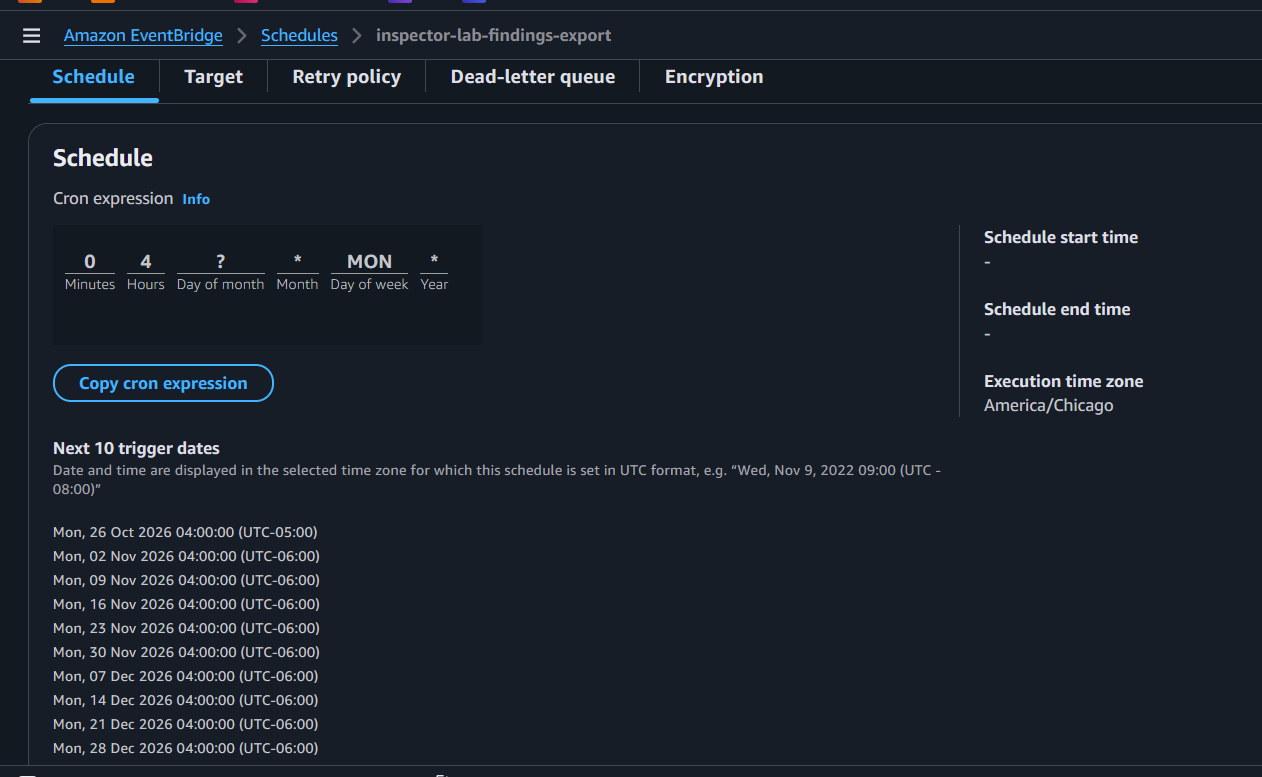The image size is (1262, 777).
Task: Click the Cron expression label
Action: (113, 198)
